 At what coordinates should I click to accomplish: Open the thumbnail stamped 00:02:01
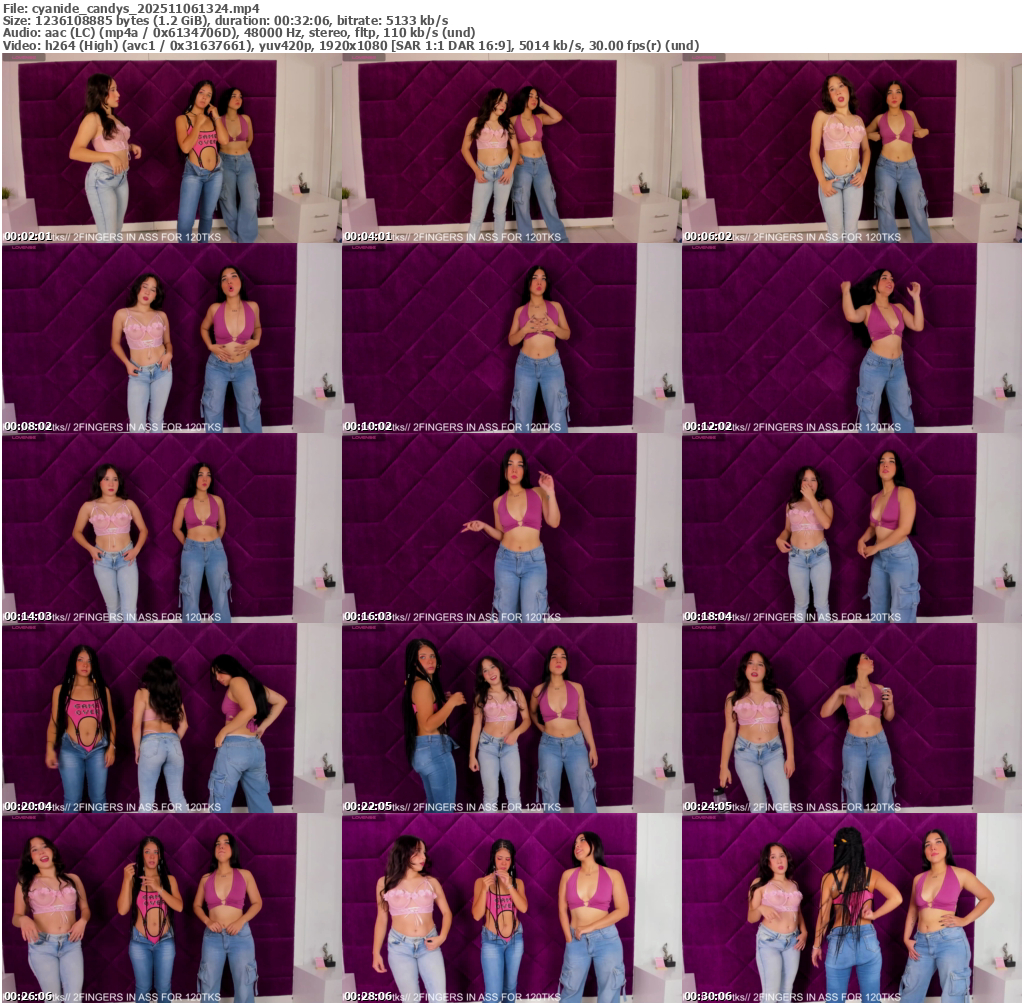(171, 148)
